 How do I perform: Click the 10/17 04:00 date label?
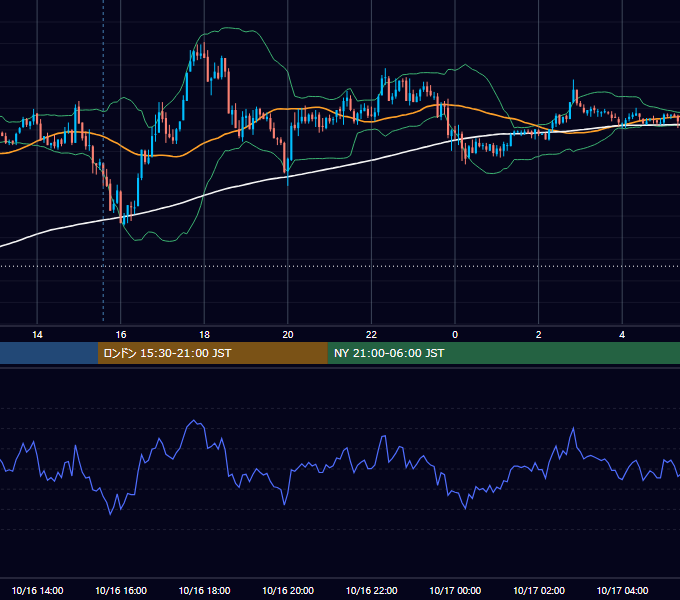(x=622, y=590)
